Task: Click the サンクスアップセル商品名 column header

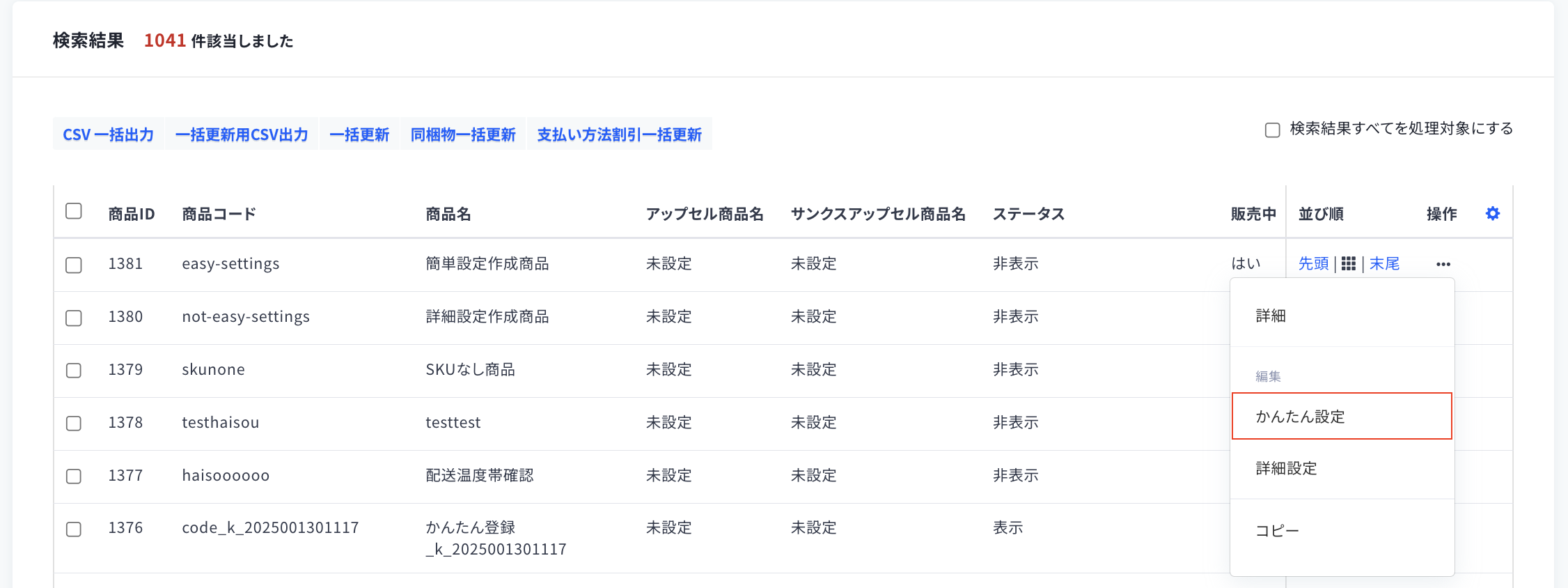Action: pyautogui.click(x=878, y=214)
